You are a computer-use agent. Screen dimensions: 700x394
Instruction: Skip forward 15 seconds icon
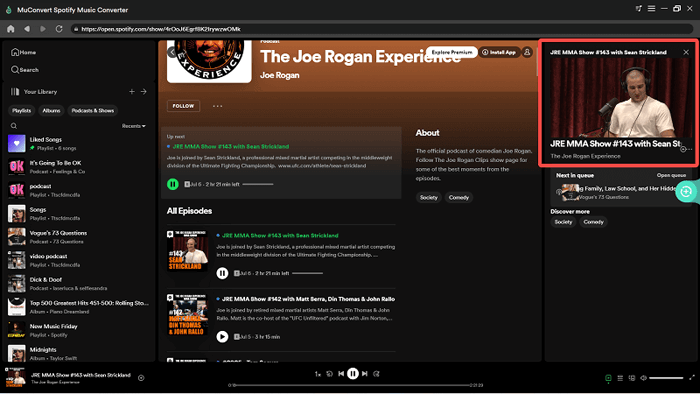(x=376, y=374)
